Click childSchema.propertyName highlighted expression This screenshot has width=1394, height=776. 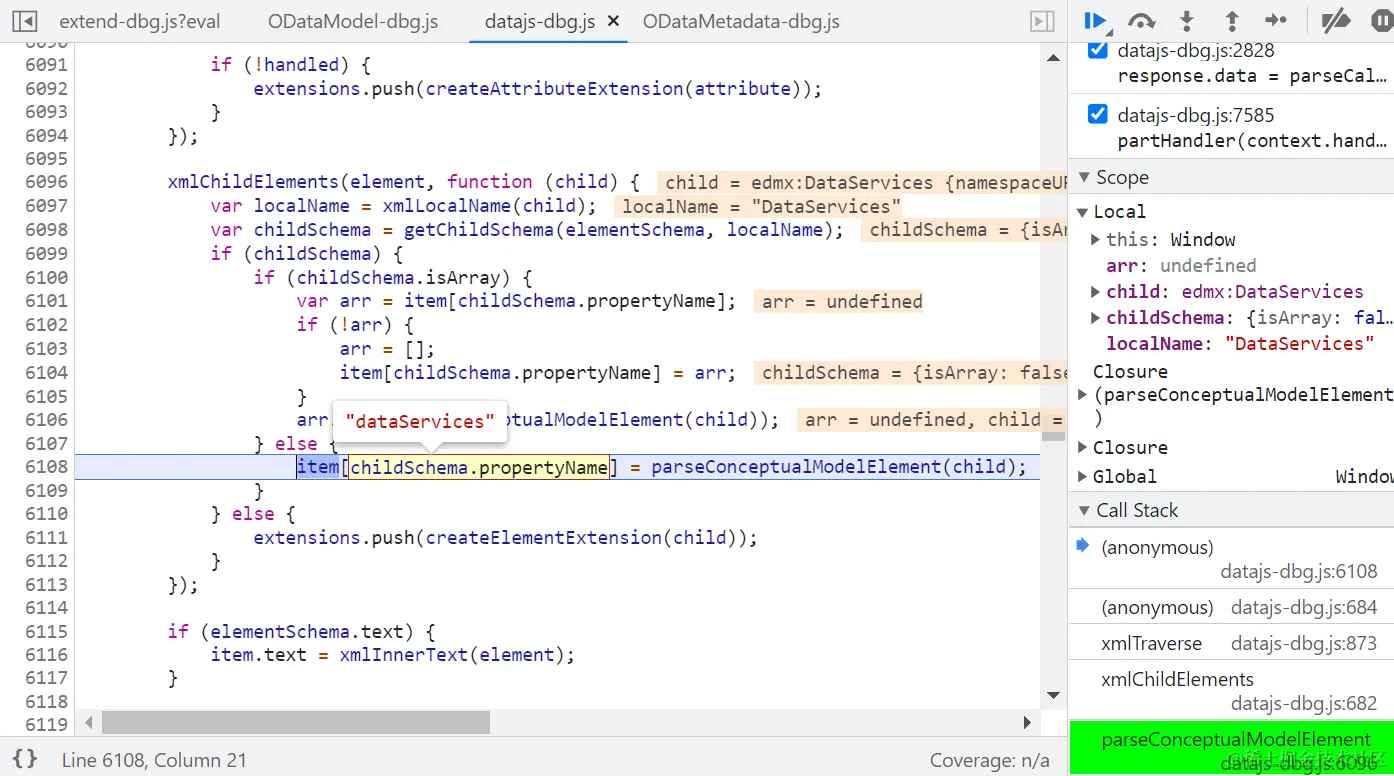point(479,467)
